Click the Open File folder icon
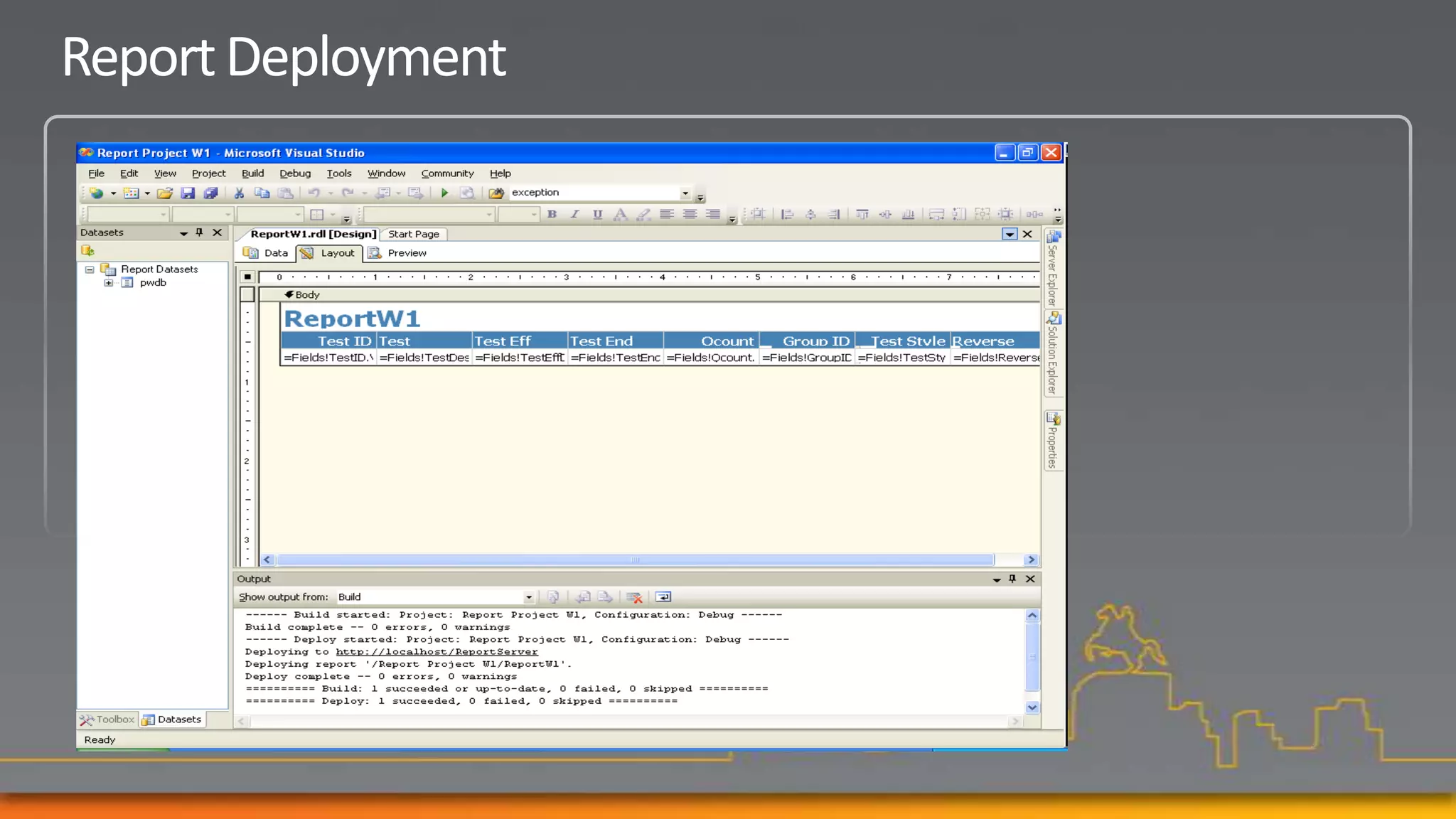Viewport: 1456px width, 819px height. pos(165,193)
